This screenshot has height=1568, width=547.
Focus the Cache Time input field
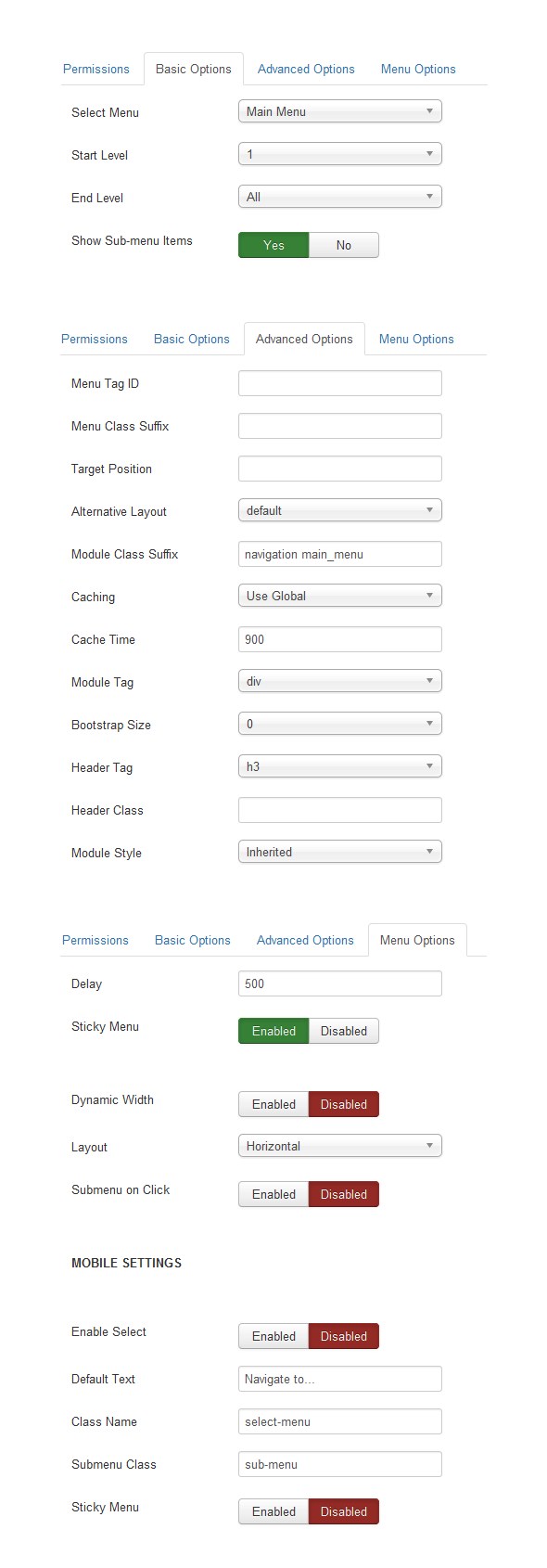coord(340,639)
